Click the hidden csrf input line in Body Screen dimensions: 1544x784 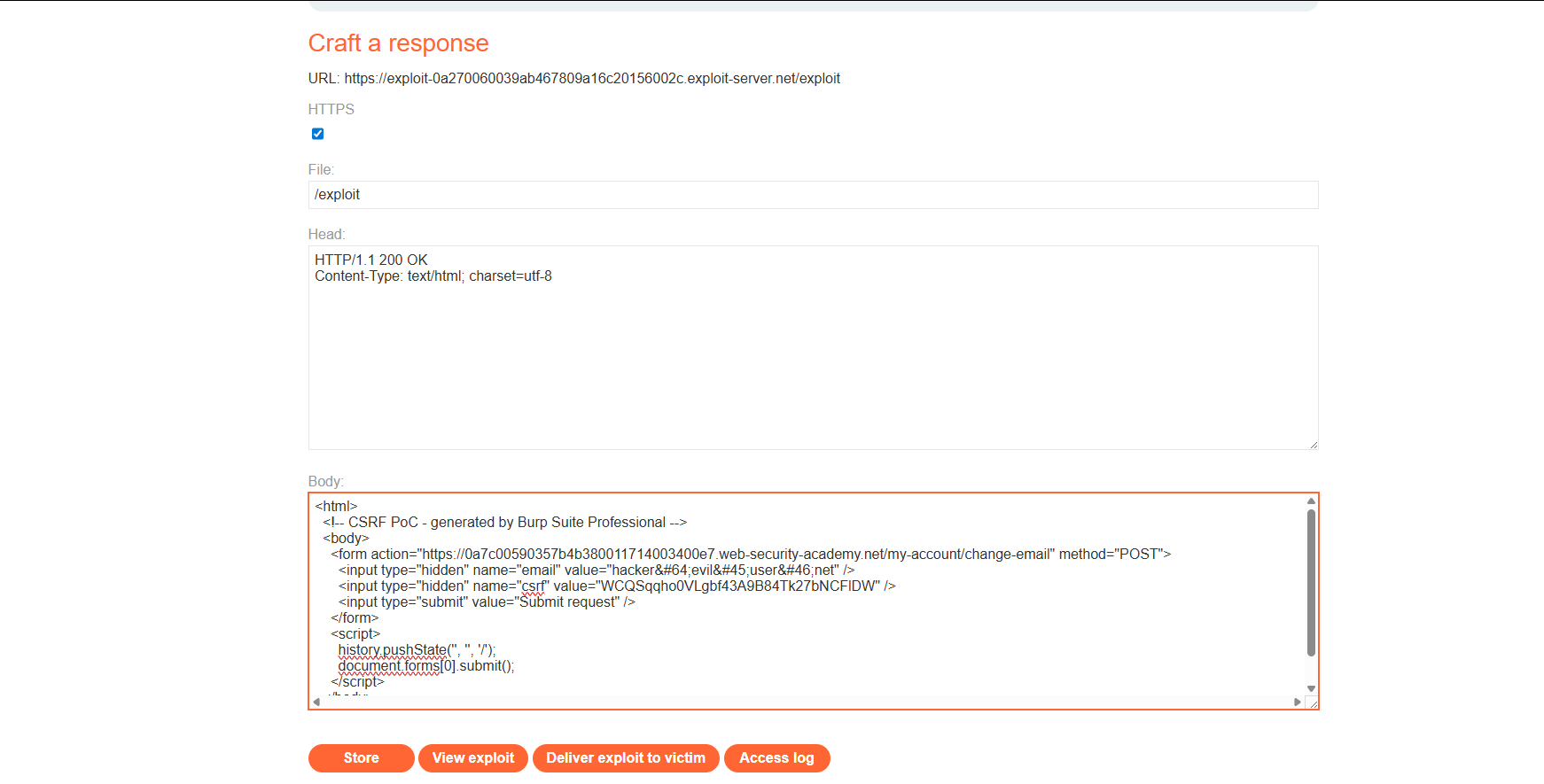(617, 586)
